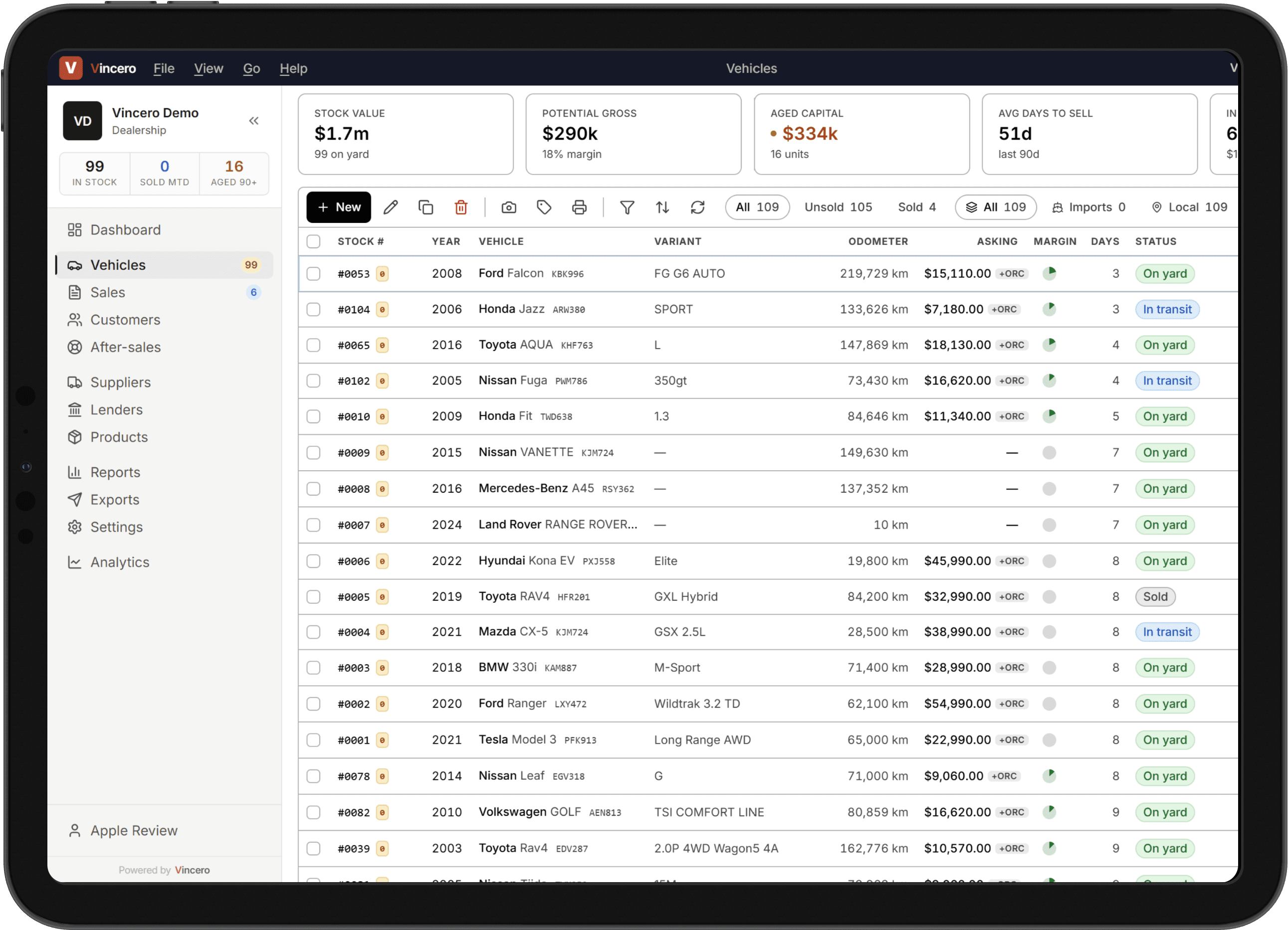This screenshot has width=1288, height=930.
Task: Sort by the DAYS column header
Action: point(1104,241)
